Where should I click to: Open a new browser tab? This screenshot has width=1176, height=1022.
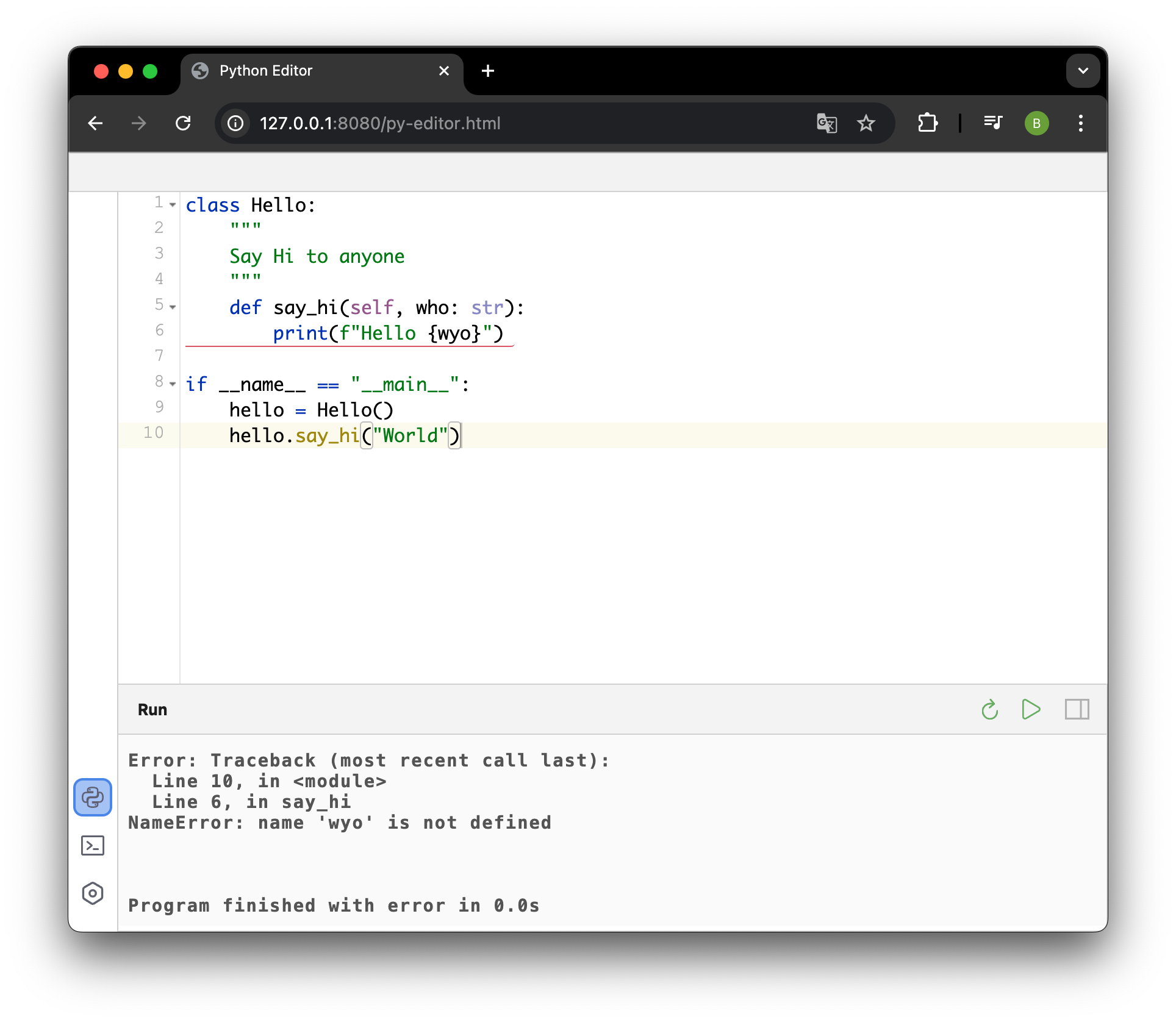(487, 71)
